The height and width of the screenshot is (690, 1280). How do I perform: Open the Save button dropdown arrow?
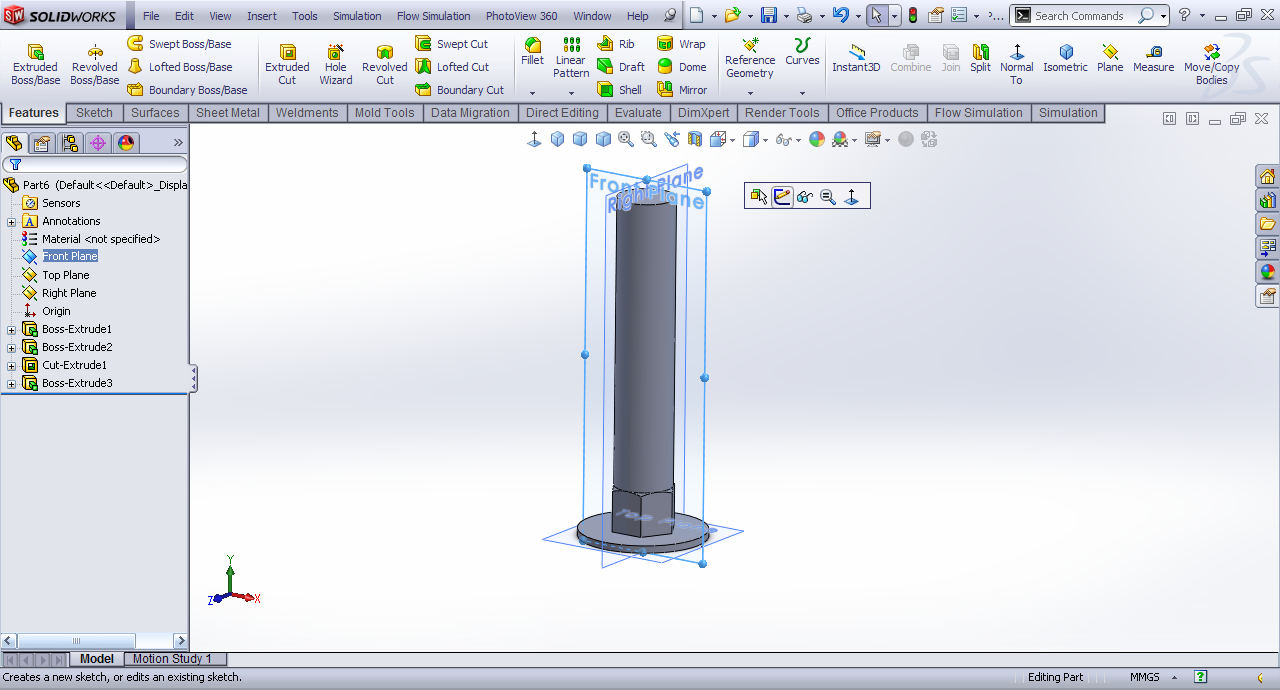click(786, 16)
